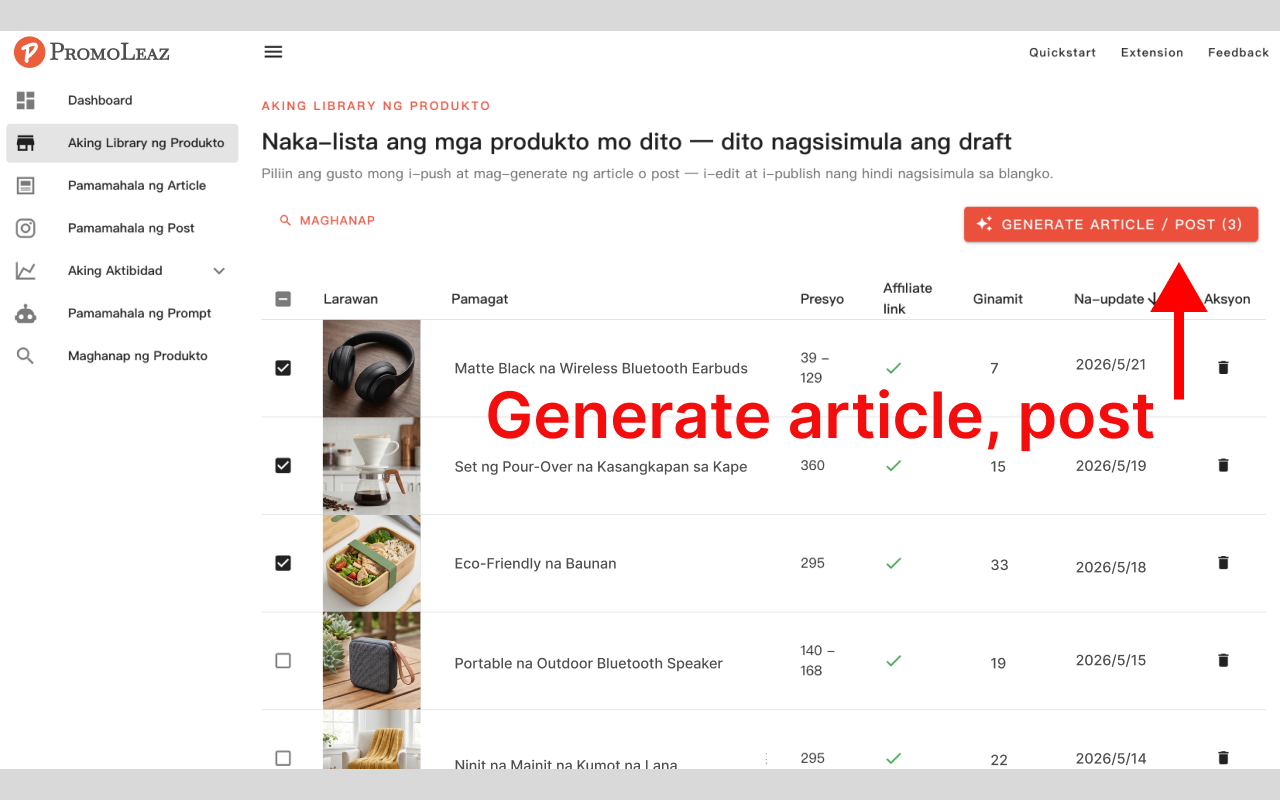
Task: Go to Pamamahala ng Post
Action: coord(122,228)
